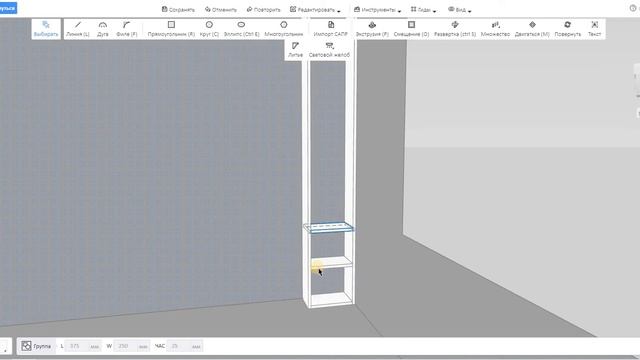Click Повторить to redo

[x=264, y=9]
